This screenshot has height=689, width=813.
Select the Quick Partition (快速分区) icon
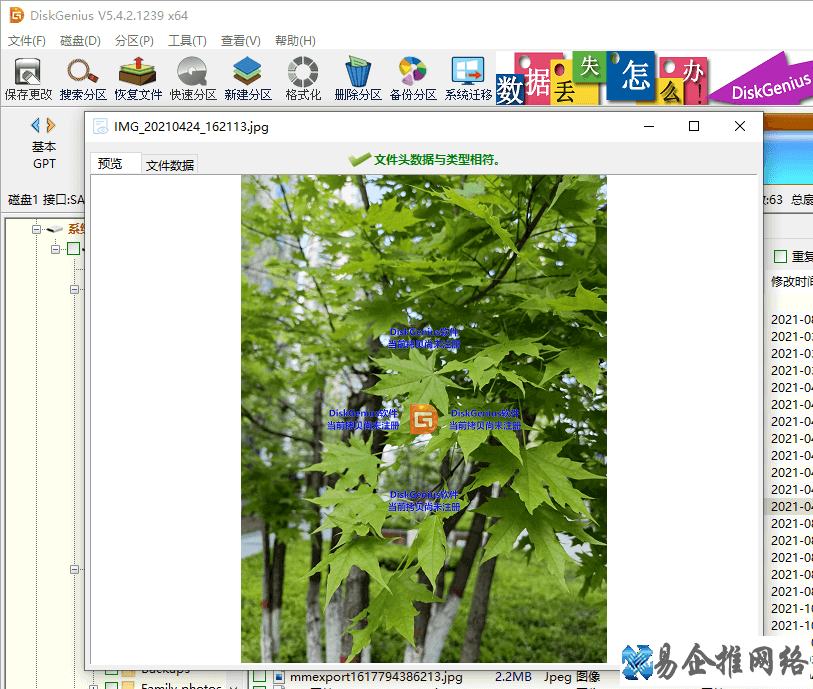[193, 78]
